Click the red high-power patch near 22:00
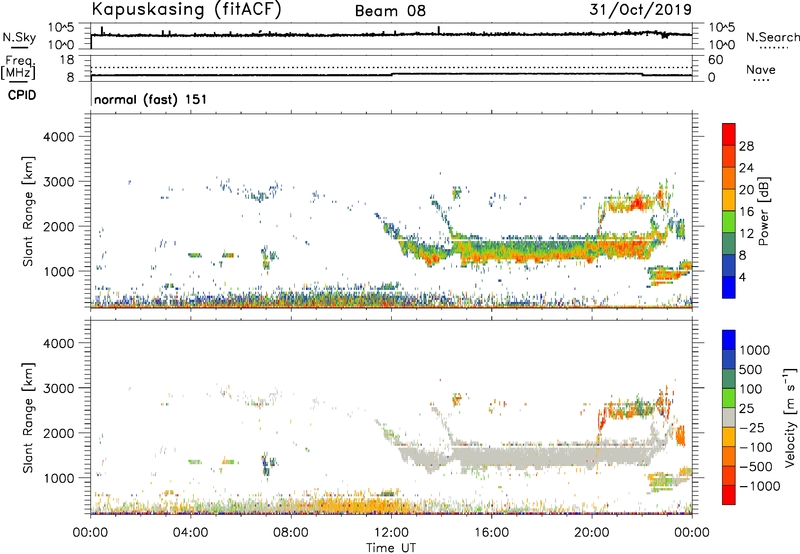 point(638,204)
